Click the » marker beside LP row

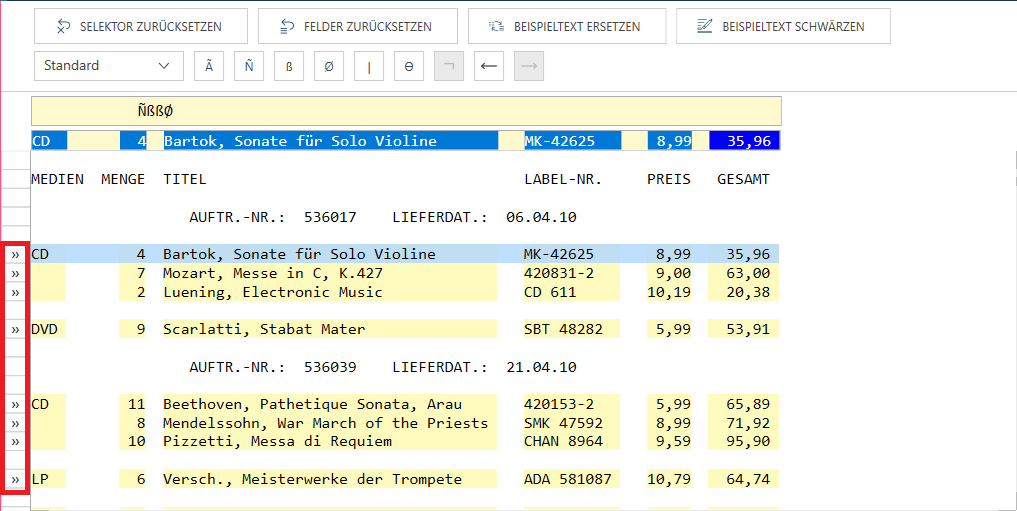[16, 480]
